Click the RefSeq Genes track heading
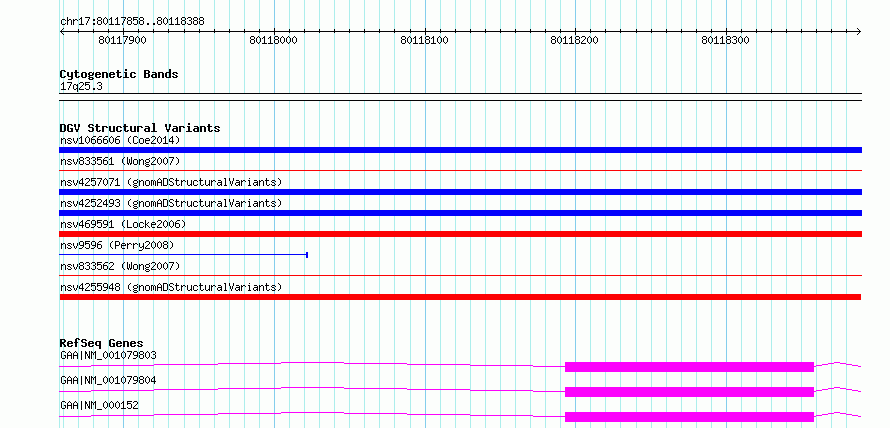Screen dimensions: 890x428 102,343
